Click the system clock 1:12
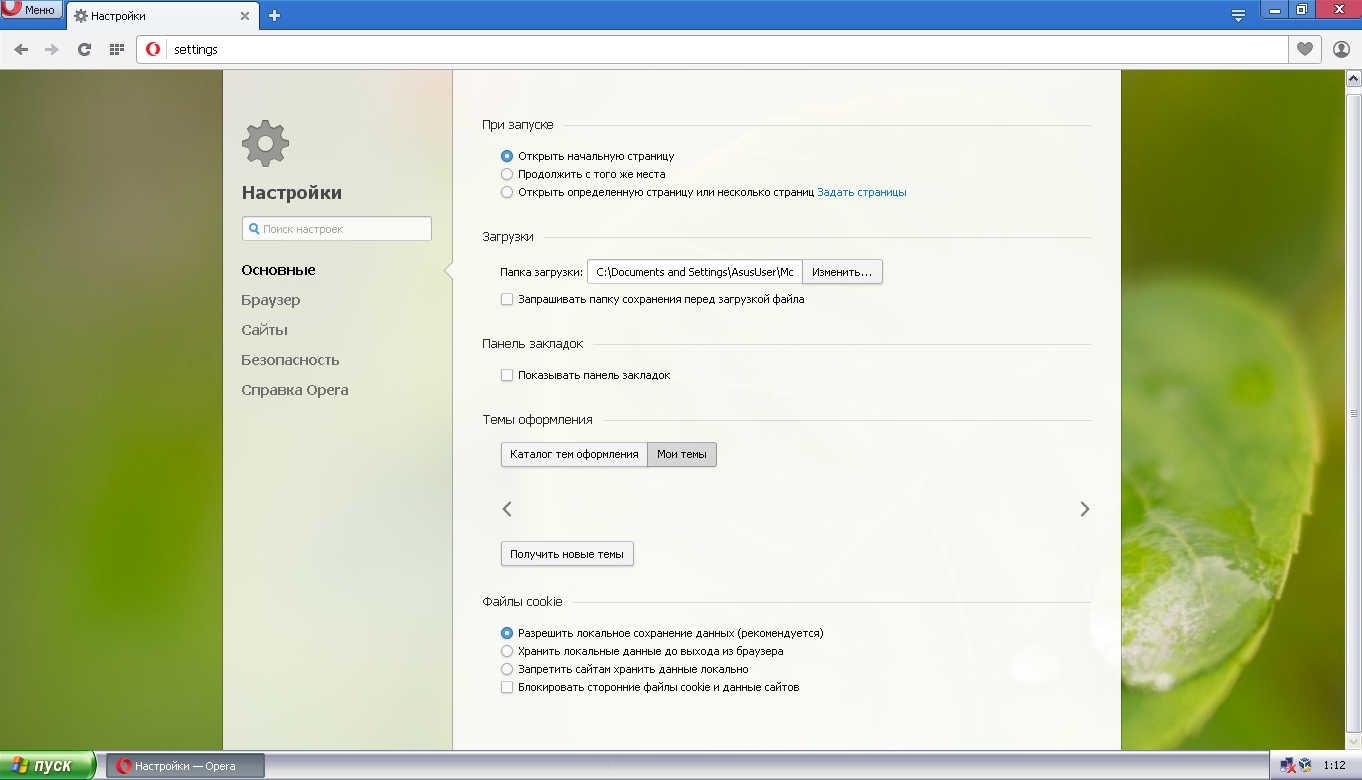This screenshot has width=1362, height=780. point(1335,766)
